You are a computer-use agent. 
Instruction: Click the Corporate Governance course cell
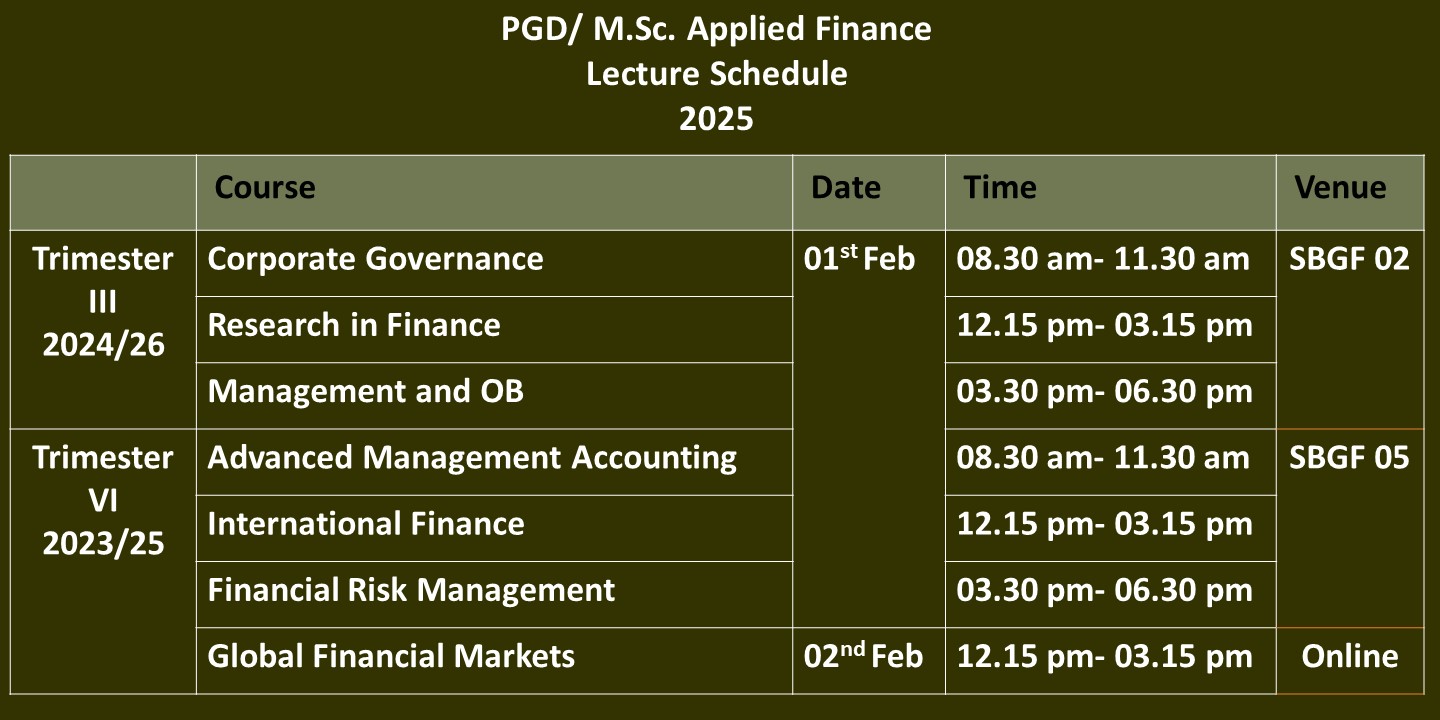tap(494, 263)
